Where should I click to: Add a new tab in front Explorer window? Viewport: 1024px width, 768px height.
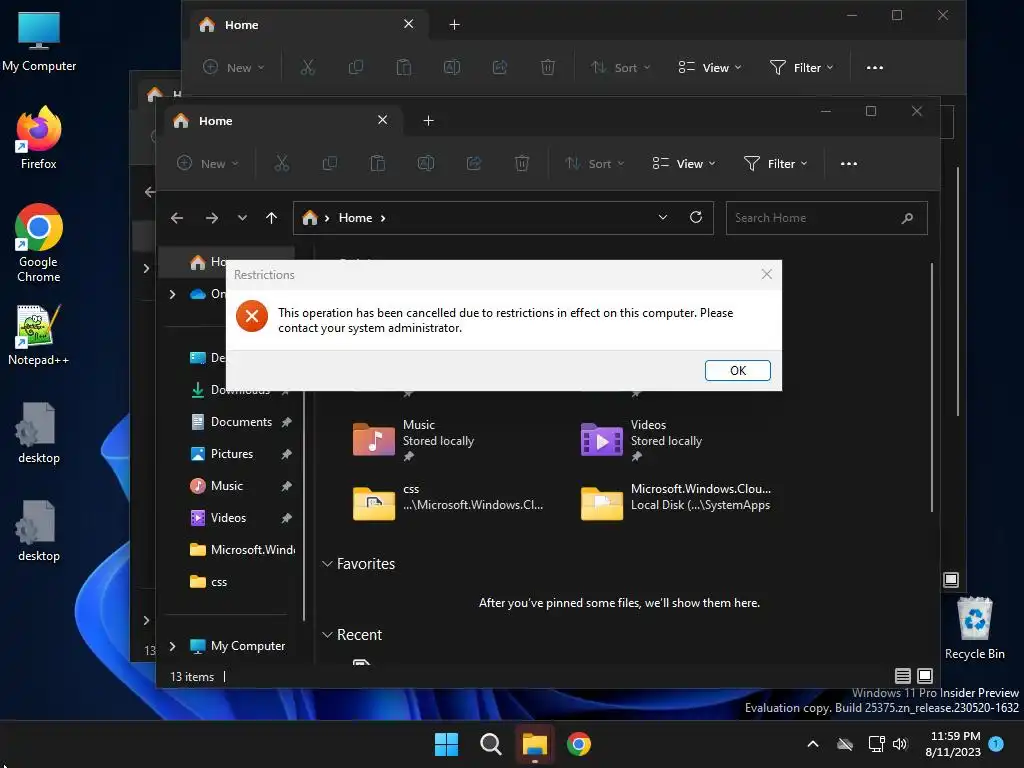click(x=428, y=120)
